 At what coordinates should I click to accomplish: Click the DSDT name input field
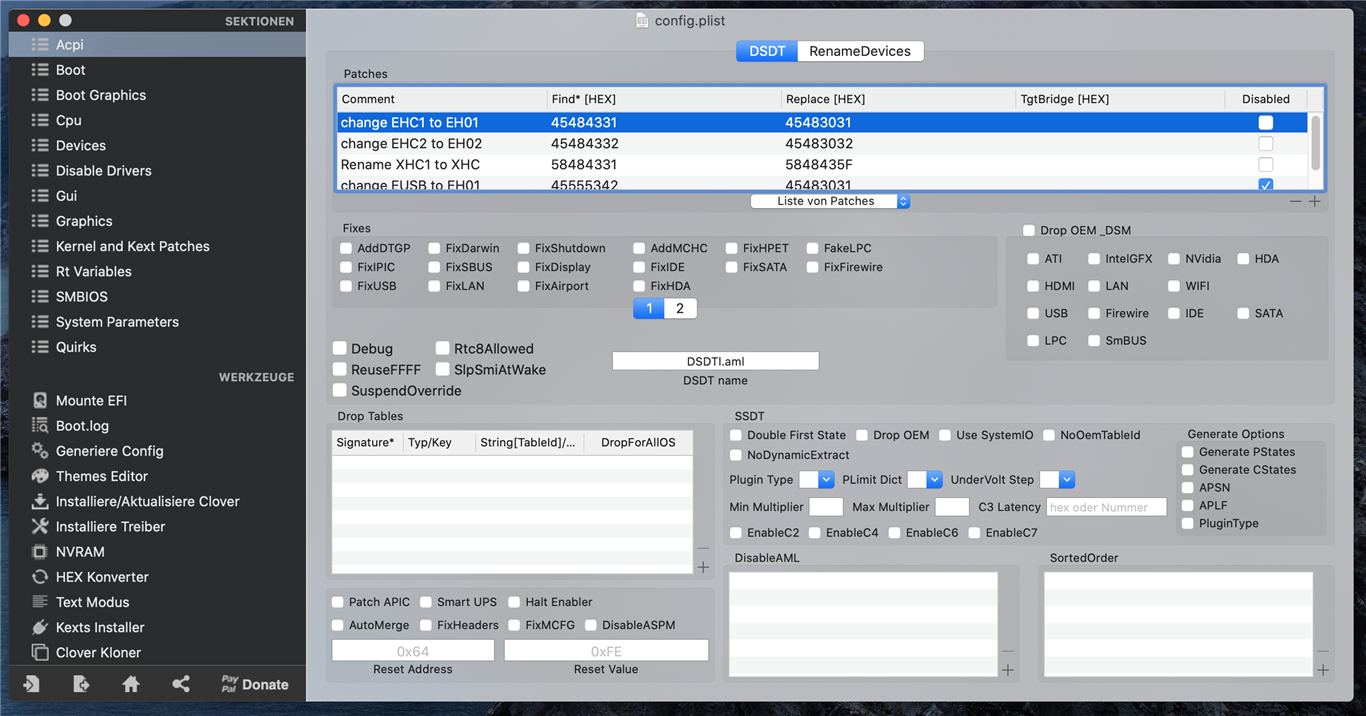715,361
